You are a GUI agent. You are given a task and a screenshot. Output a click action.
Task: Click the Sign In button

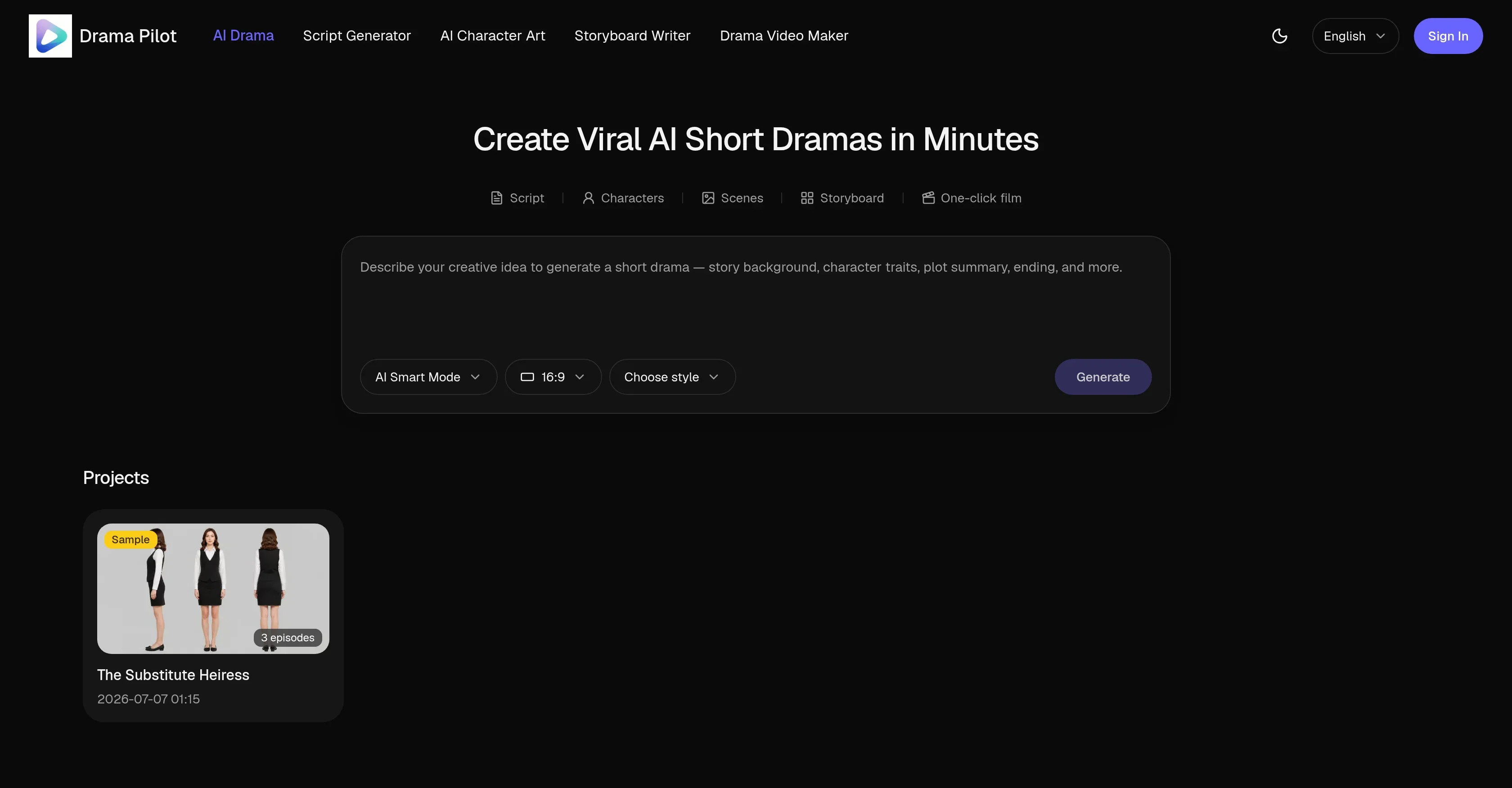point(1448,36)
